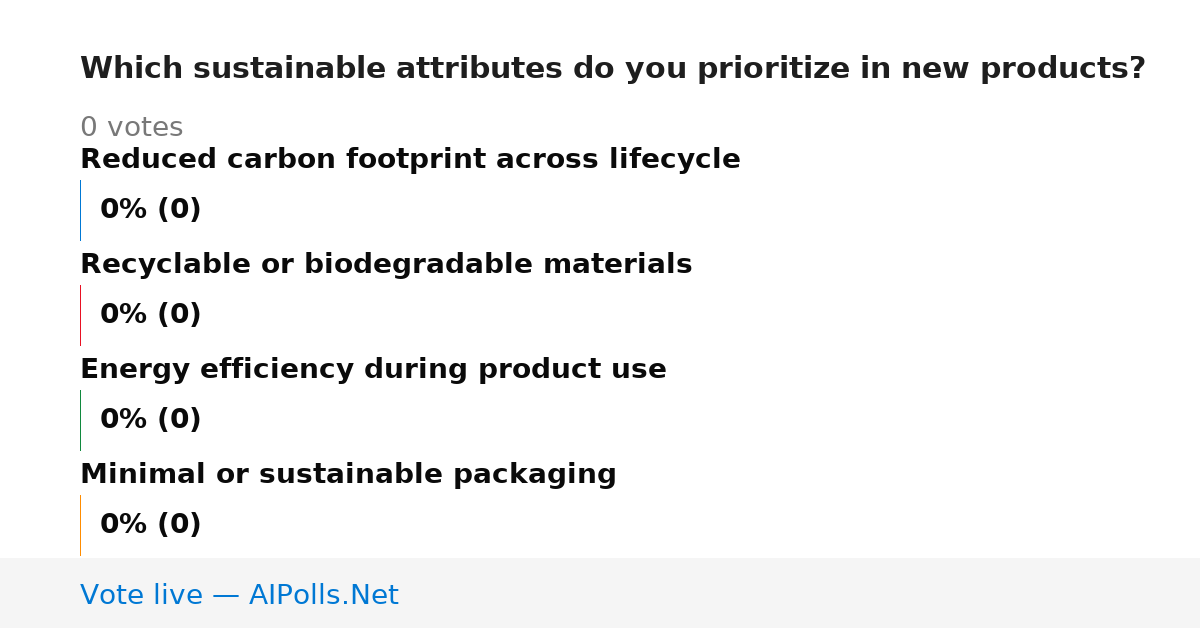Click the orange bar under Minimal packaging
The height and width of the screenshot is (628, 1200).
pos(80,525)
